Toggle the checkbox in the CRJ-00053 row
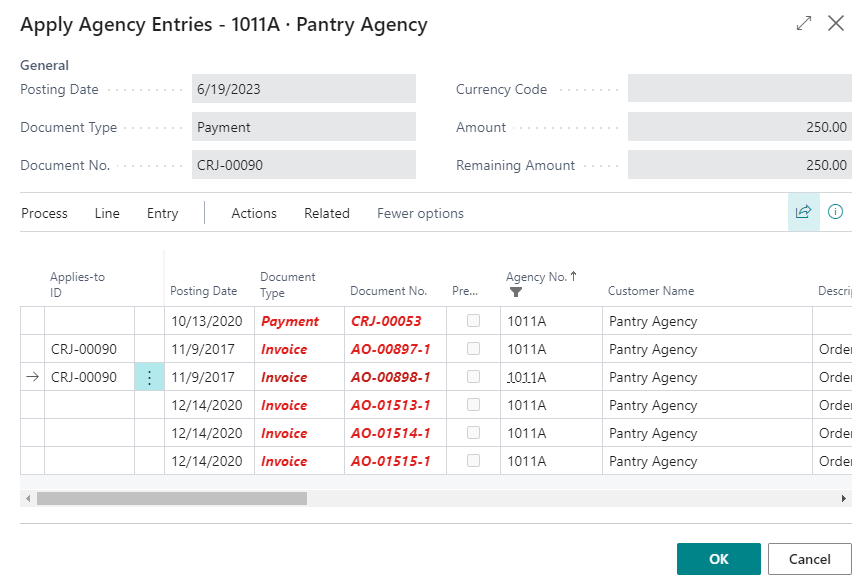 coord(473,321)
